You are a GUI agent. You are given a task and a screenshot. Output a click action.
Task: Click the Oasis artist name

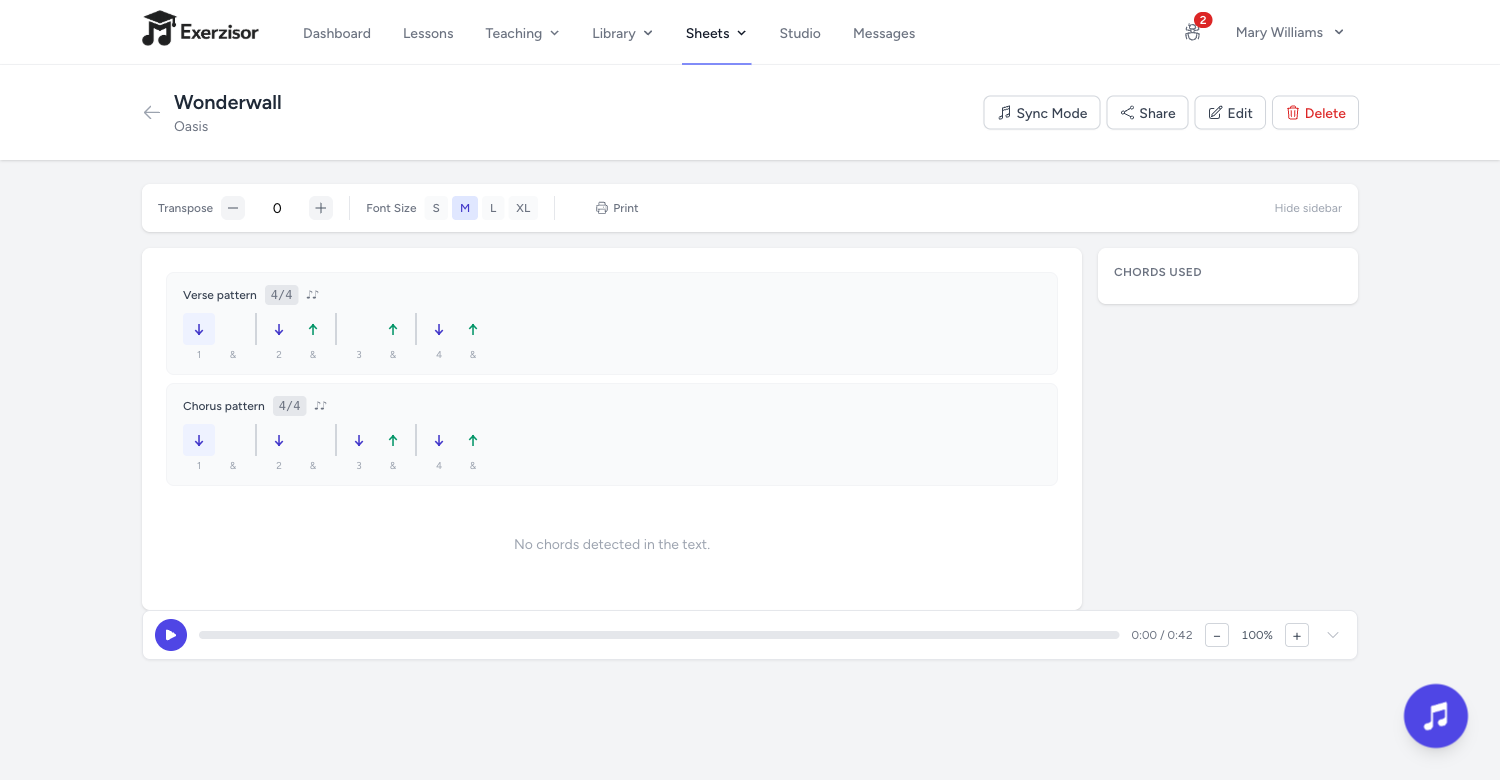(x=191, y=127)
